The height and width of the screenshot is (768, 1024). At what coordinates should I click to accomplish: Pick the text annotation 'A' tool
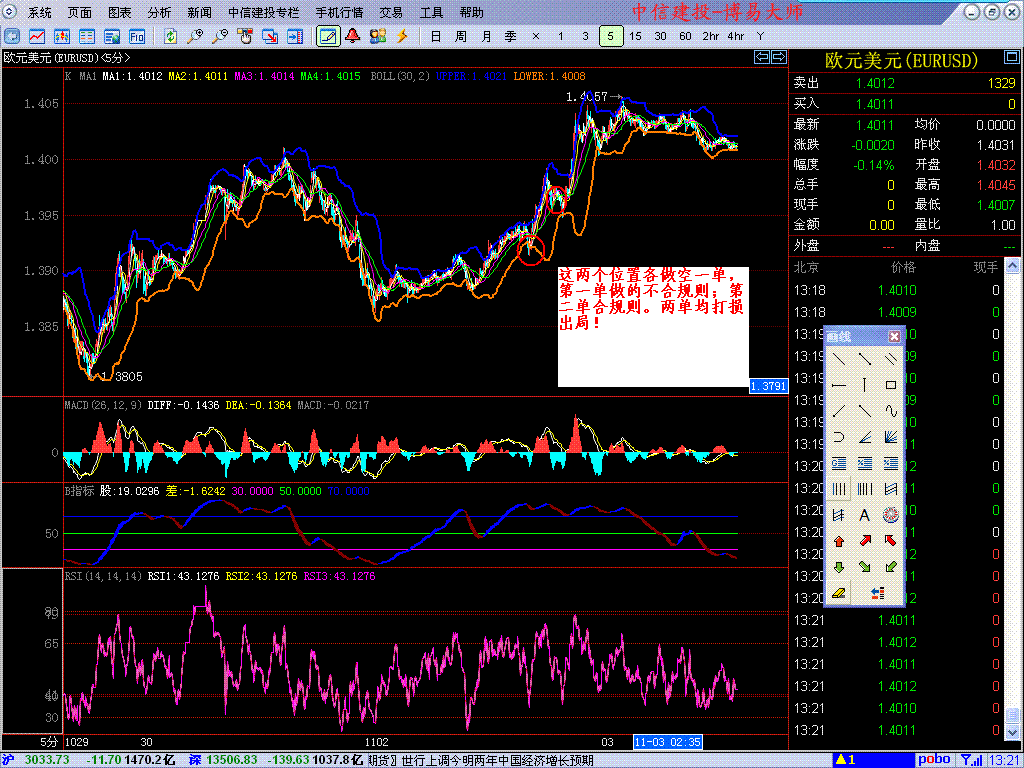coord(865,514)
